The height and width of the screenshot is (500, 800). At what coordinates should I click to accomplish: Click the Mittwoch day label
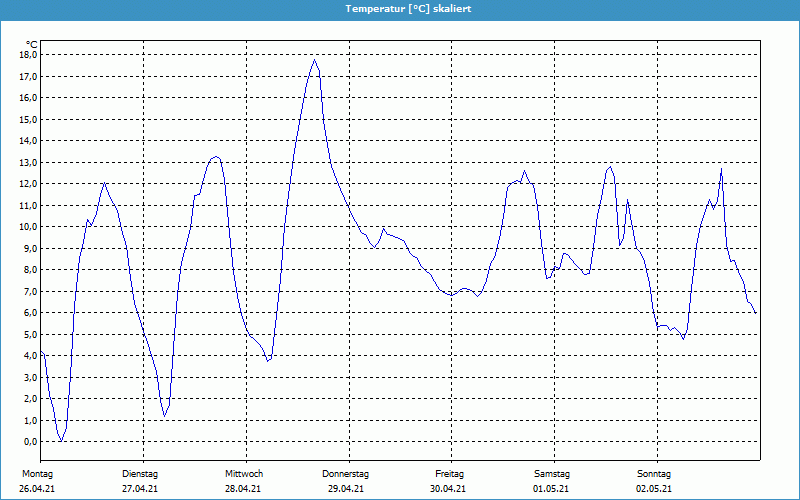pyautogui.click(x=244, y=474)
